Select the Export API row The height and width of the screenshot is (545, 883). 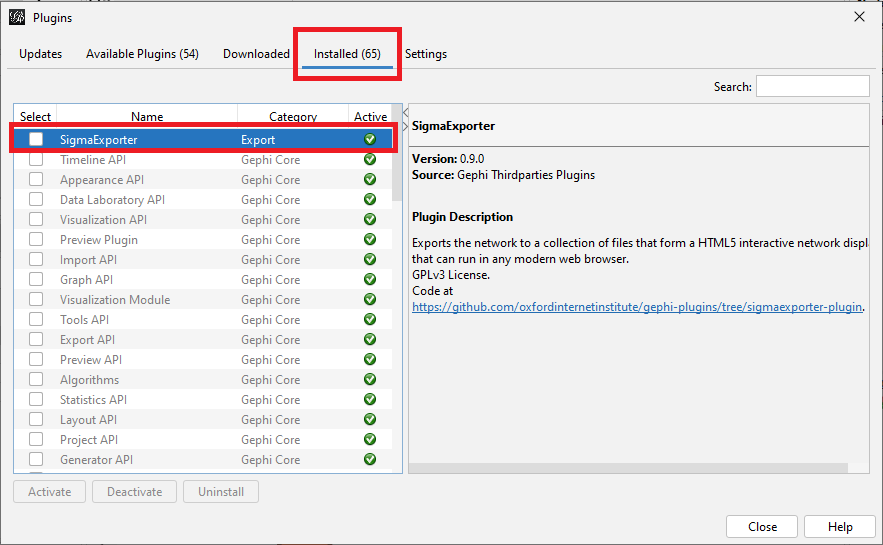click(203, 339)
